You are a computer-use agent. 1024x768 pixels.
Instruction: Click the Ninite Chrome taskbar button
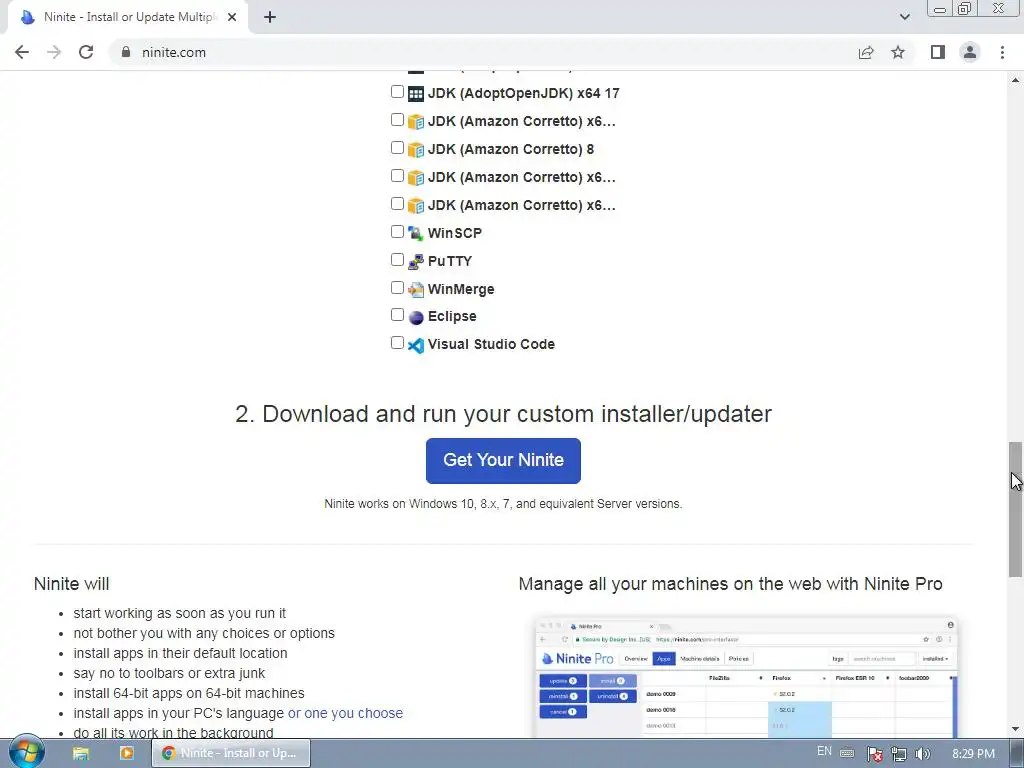pyautogui.click(x=231, y=753)
